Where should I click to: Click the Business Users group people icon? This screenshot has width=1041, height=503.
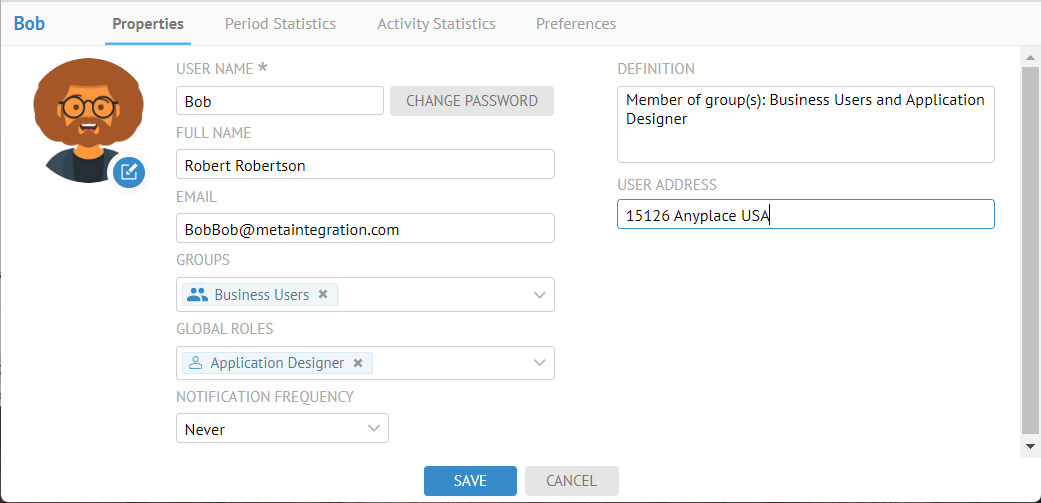coord(197,295)
